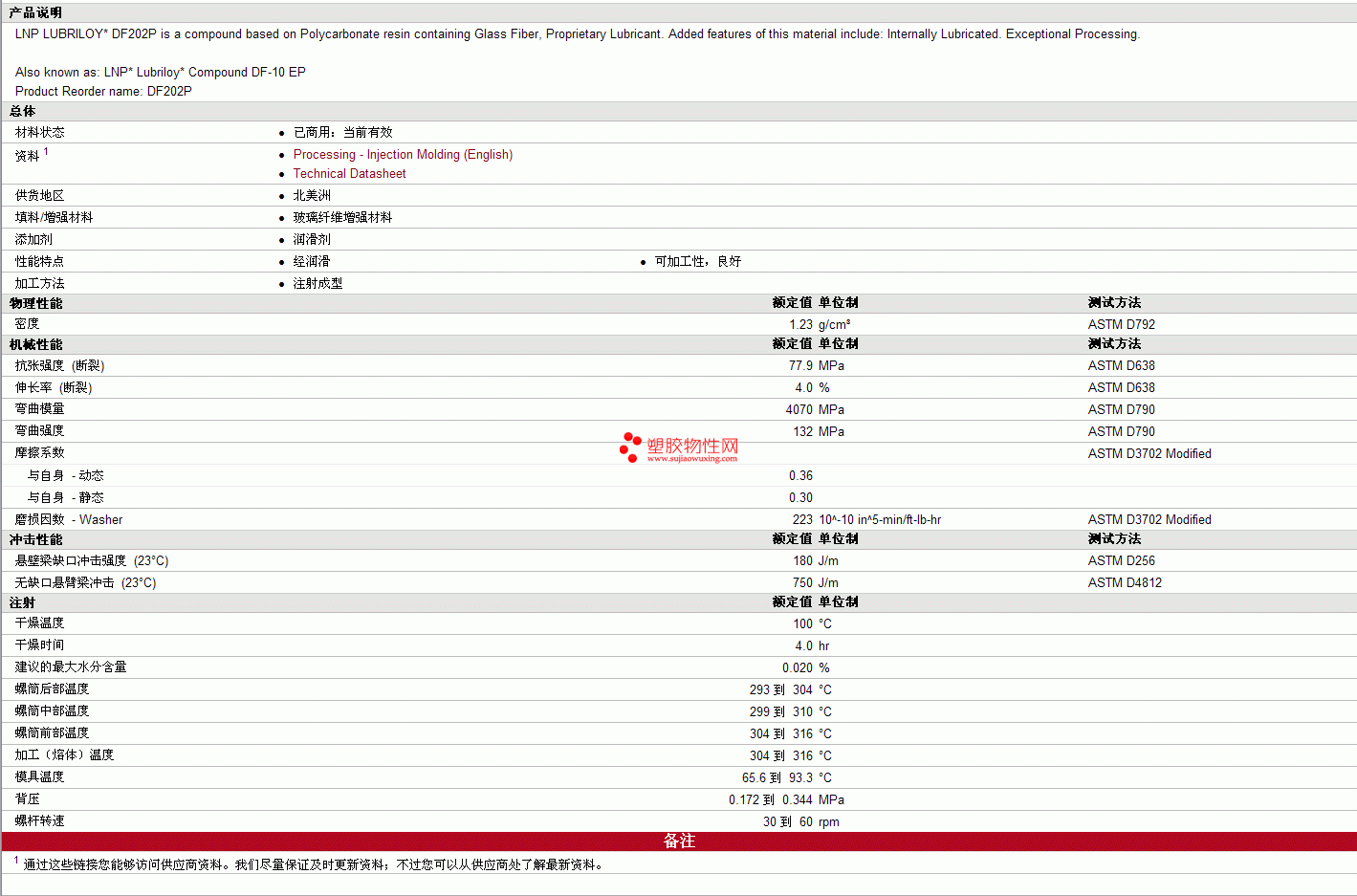
Task: Select the wear factor value 223
Action: point(802,520)
